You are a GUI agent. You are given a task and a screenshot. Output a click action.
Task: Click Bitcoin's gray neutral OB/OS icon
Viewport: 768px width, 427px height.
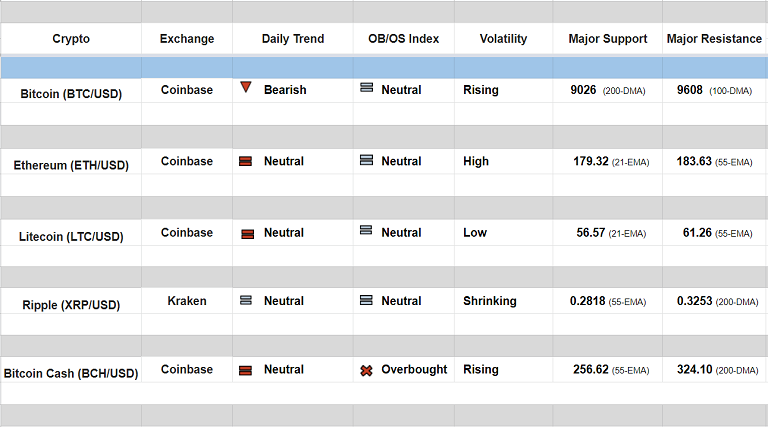(366, 88)
